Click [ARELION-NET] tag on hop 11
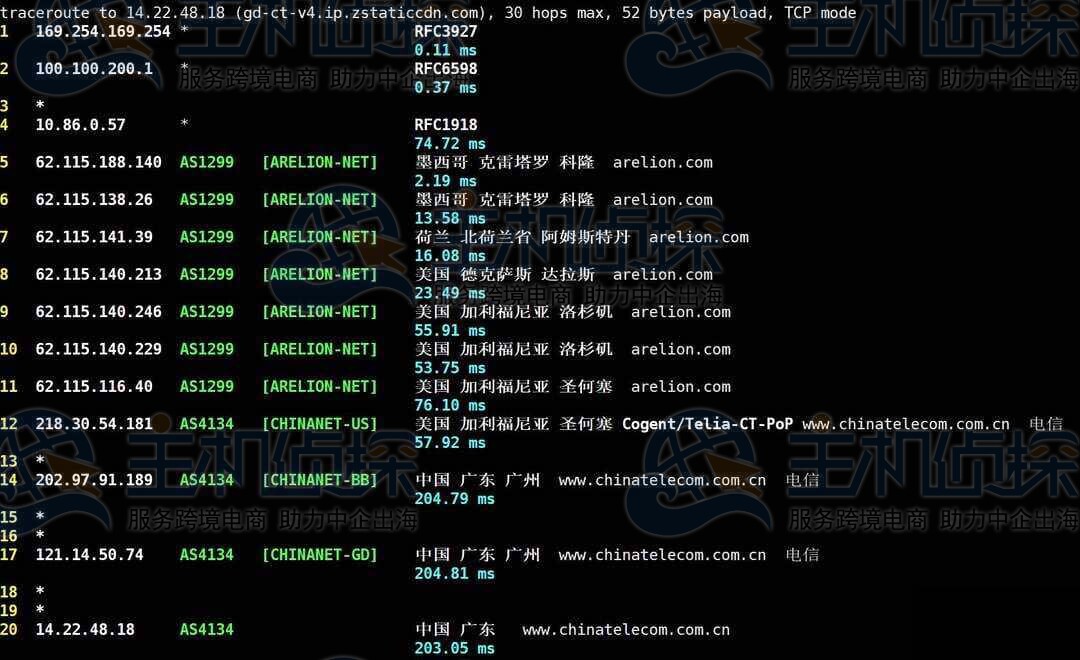 [320, 386]
